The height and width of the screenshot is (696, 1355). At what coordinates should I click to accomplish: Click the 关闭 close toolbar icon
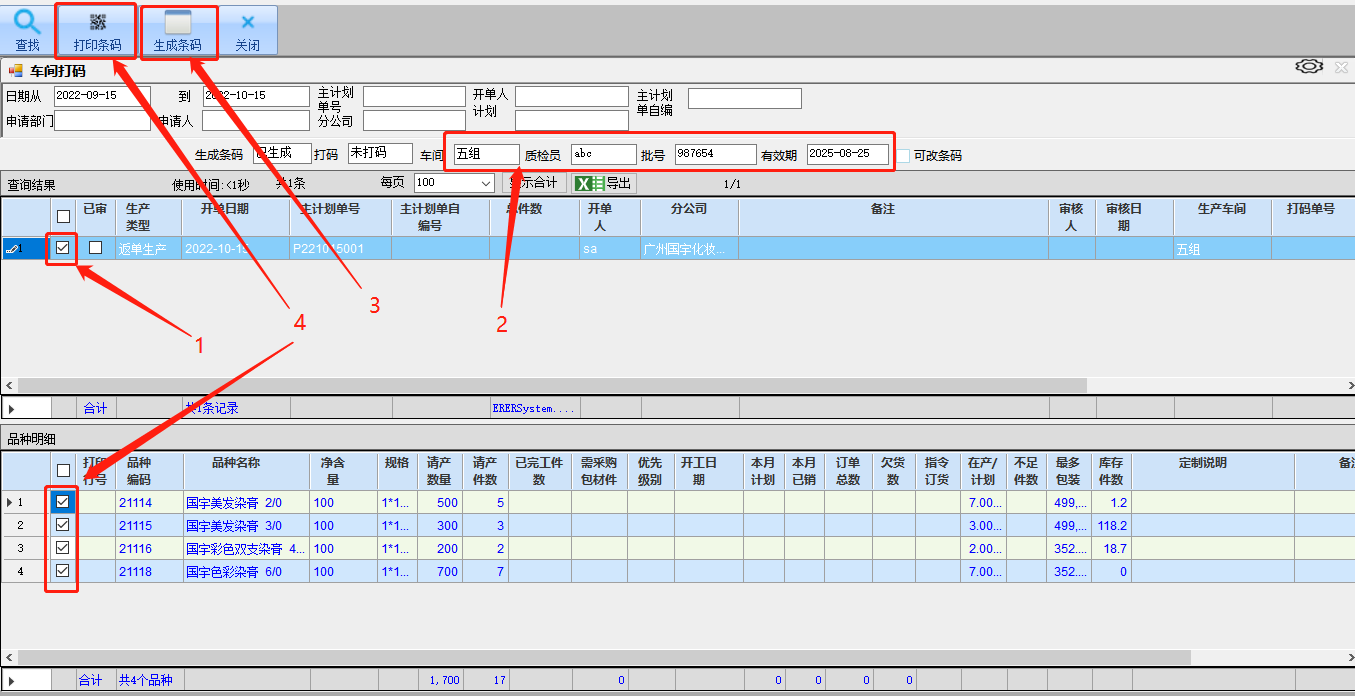(x=247, y=22)
